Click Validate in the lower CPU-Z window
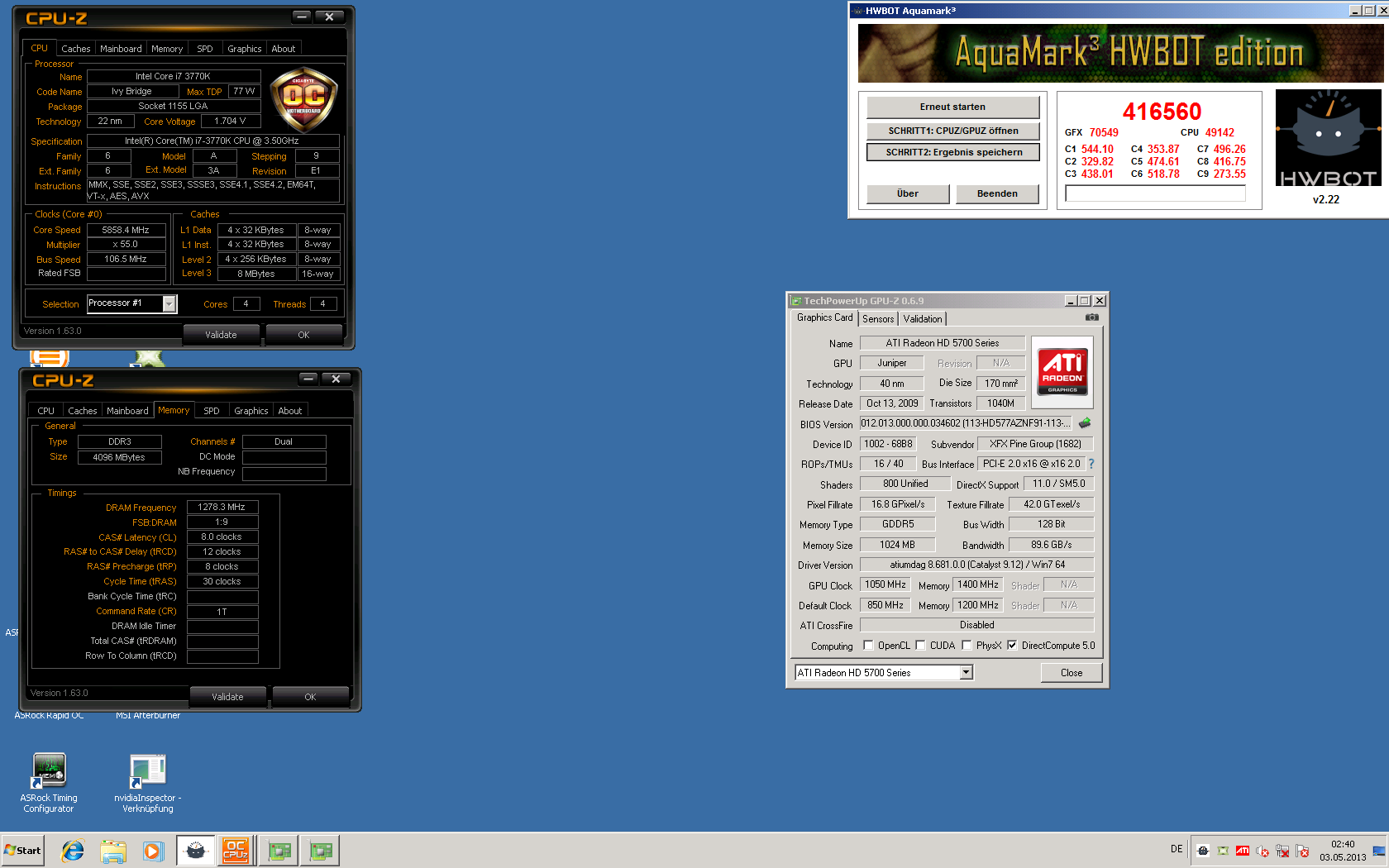This screenshot has width=1389, height=868. click(227, 697)
